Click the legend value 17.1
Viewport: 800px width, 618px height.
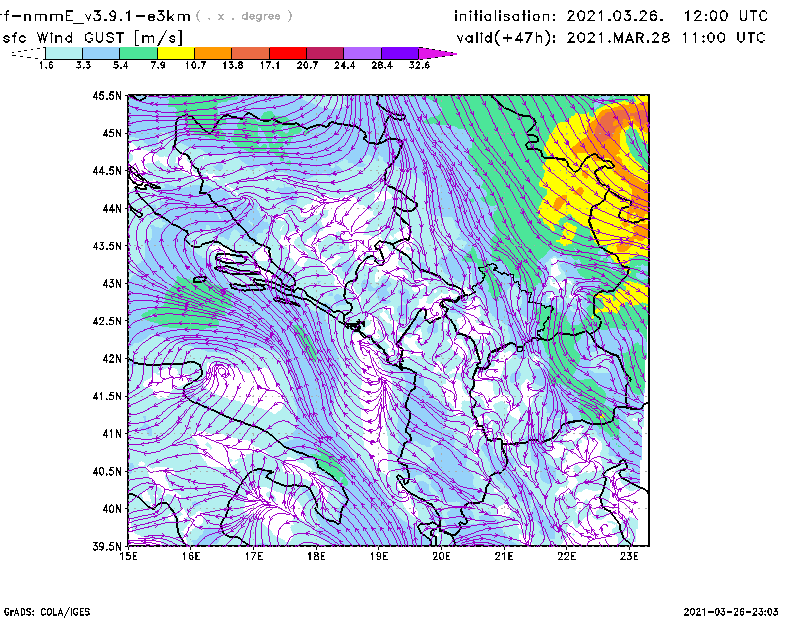pyautogui.click(x=270, y=65)
